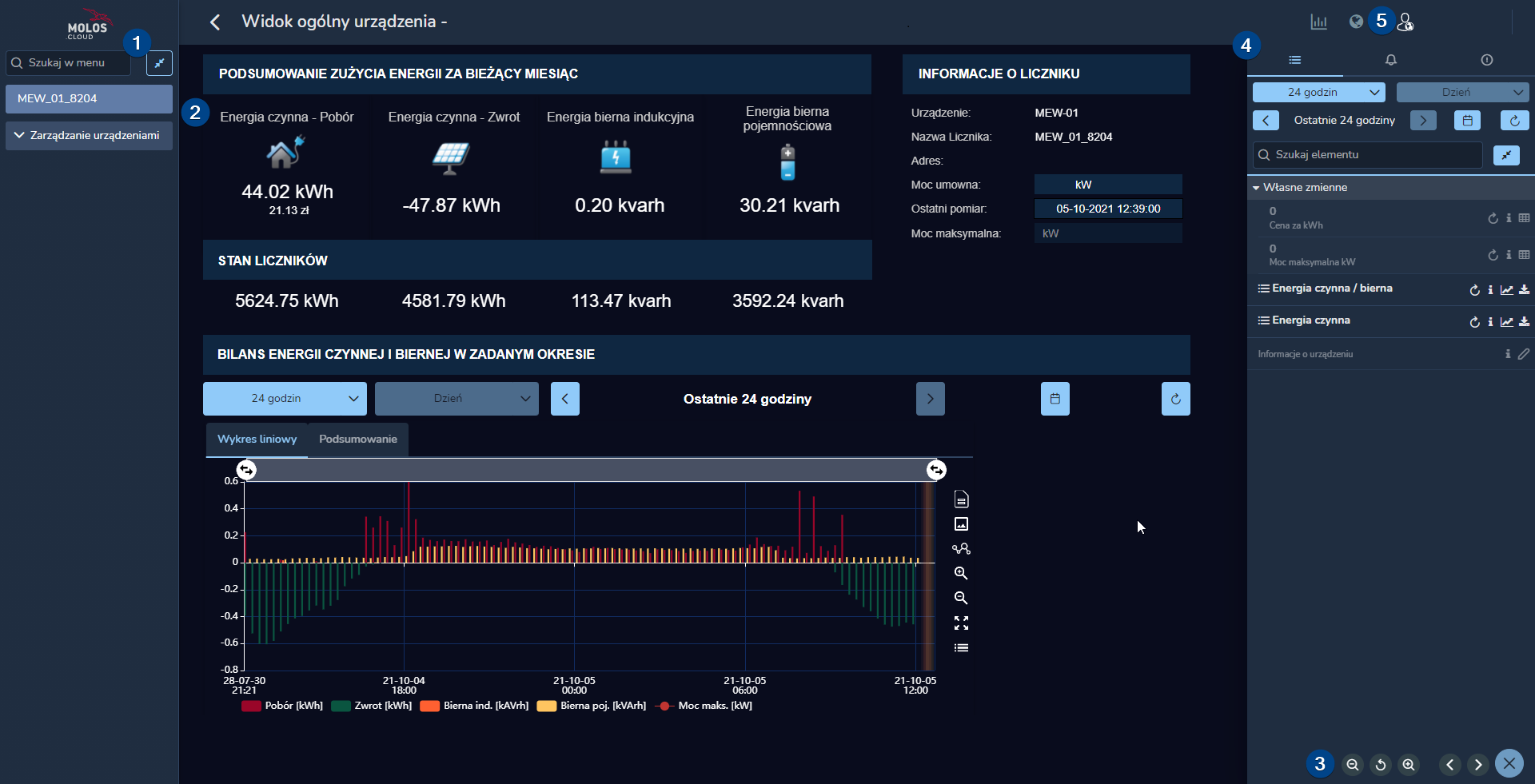Go back with the header arrow
Screen dimensions: 1535x784
pos(215,22)
